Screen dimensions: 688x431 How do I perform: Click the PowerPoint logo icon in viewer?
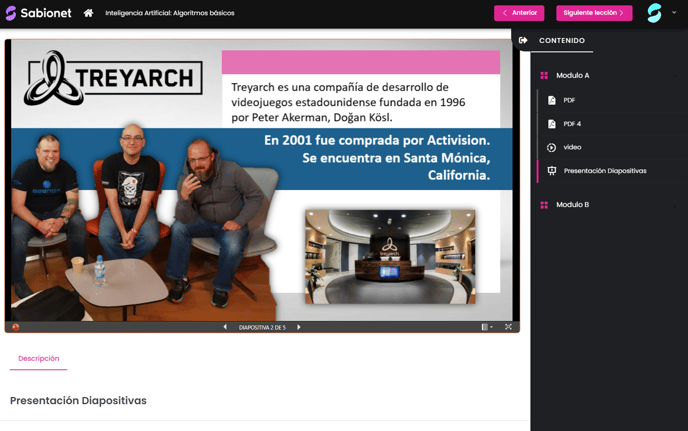pos(15,327)
